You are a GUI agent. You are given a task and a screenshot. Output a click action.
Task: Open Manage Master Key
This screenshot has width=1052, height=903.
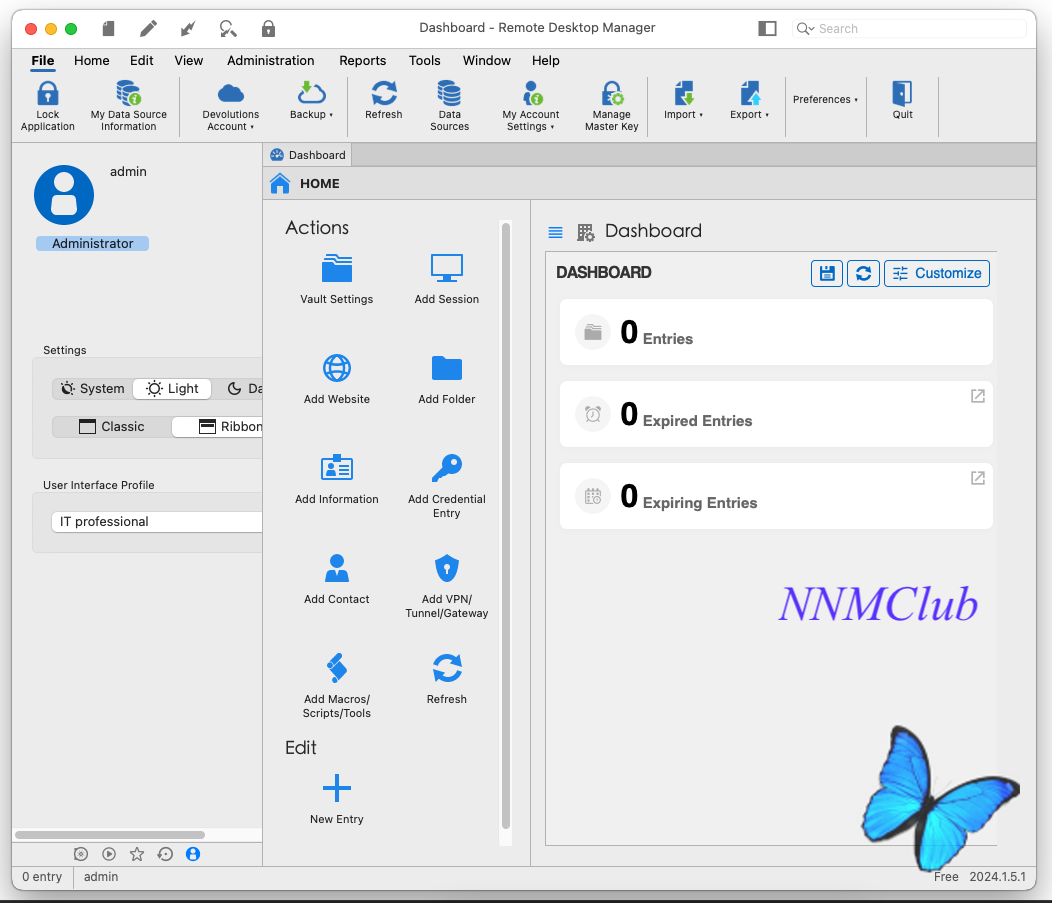click(611, 106)
